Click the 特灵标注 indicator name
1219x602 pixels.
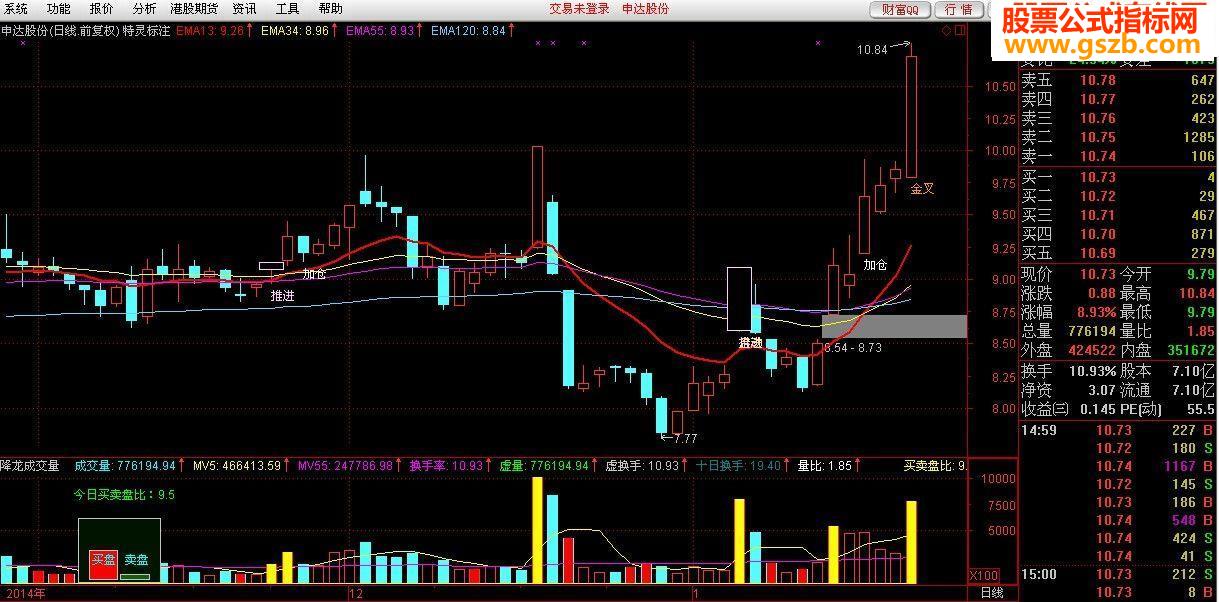point(145,31)
